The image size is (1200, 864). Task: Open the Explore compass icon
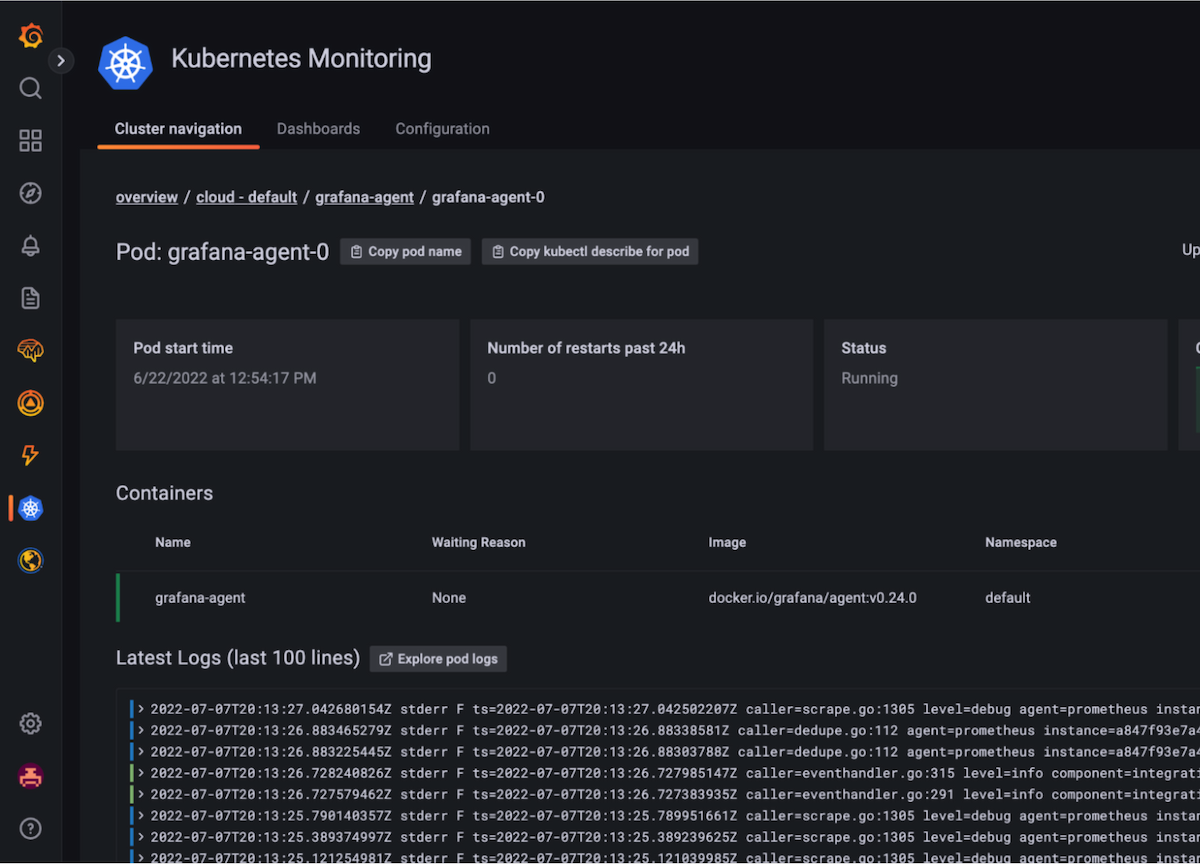click(30, 193)
